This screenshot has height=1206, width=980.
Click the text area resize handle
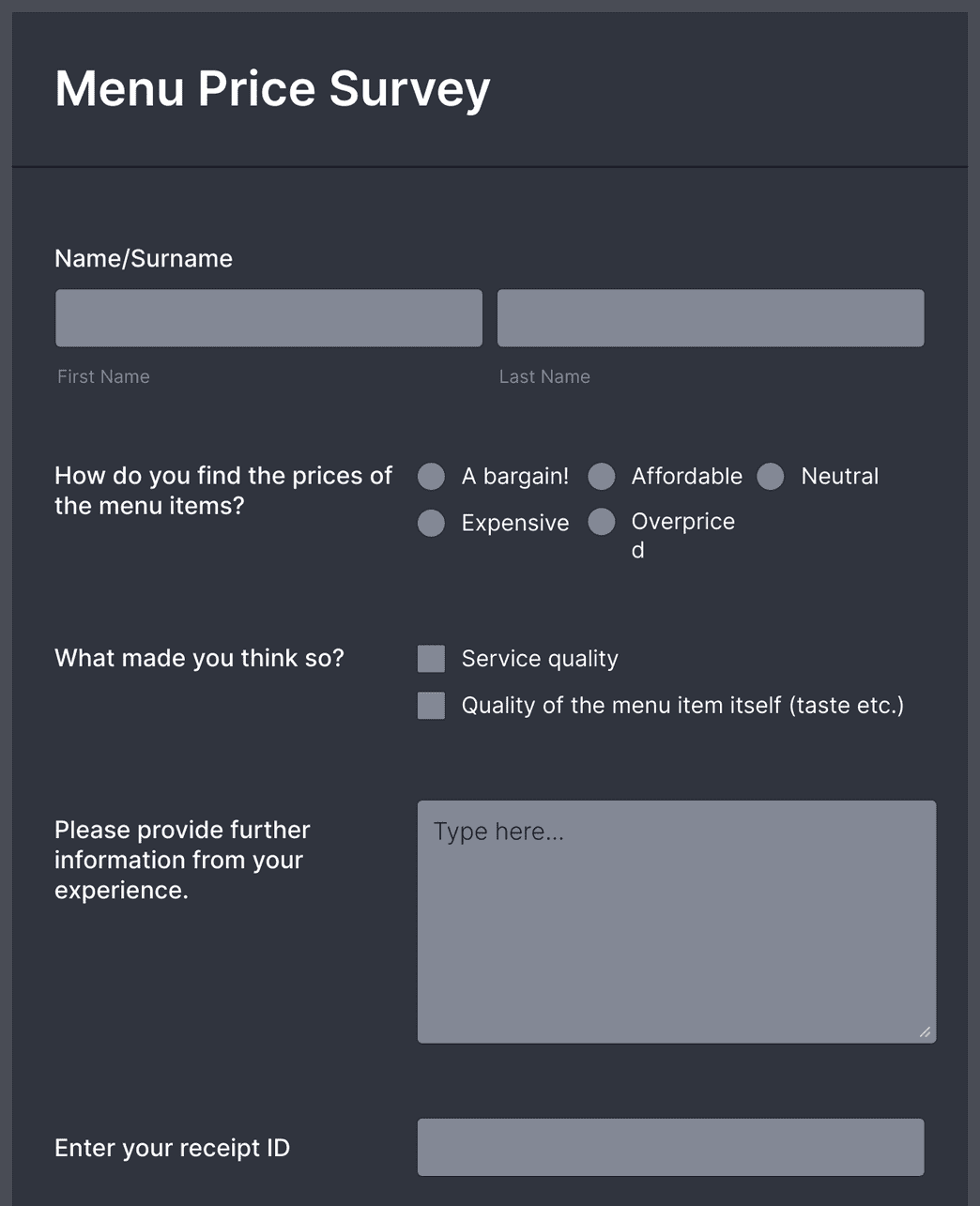click(x=926, y=1030)
